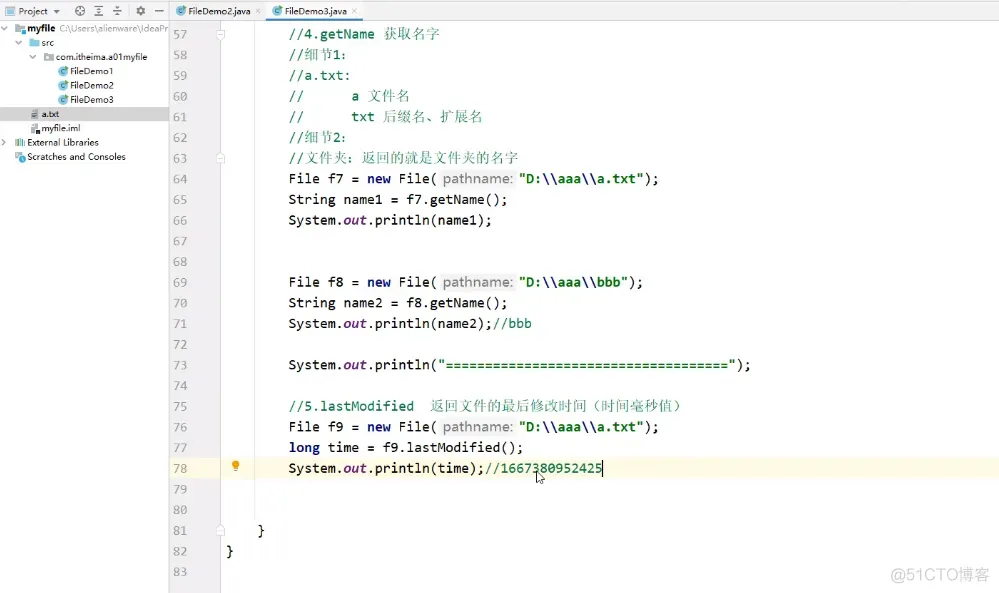Click the string "D:\\aaa\\bbb" on line 69

click(x=573, y=282)
